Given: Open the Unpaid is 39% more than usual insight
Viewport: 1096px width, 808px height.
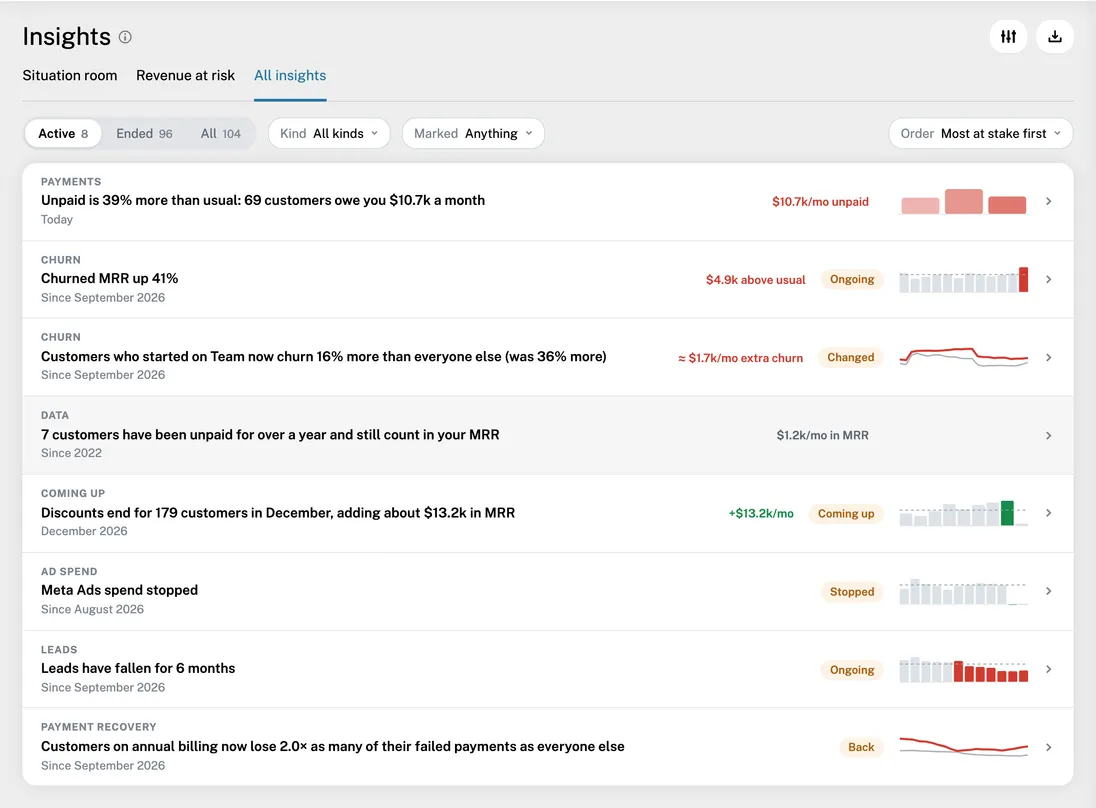Looking at the screenshot, I should click(548, 201).
